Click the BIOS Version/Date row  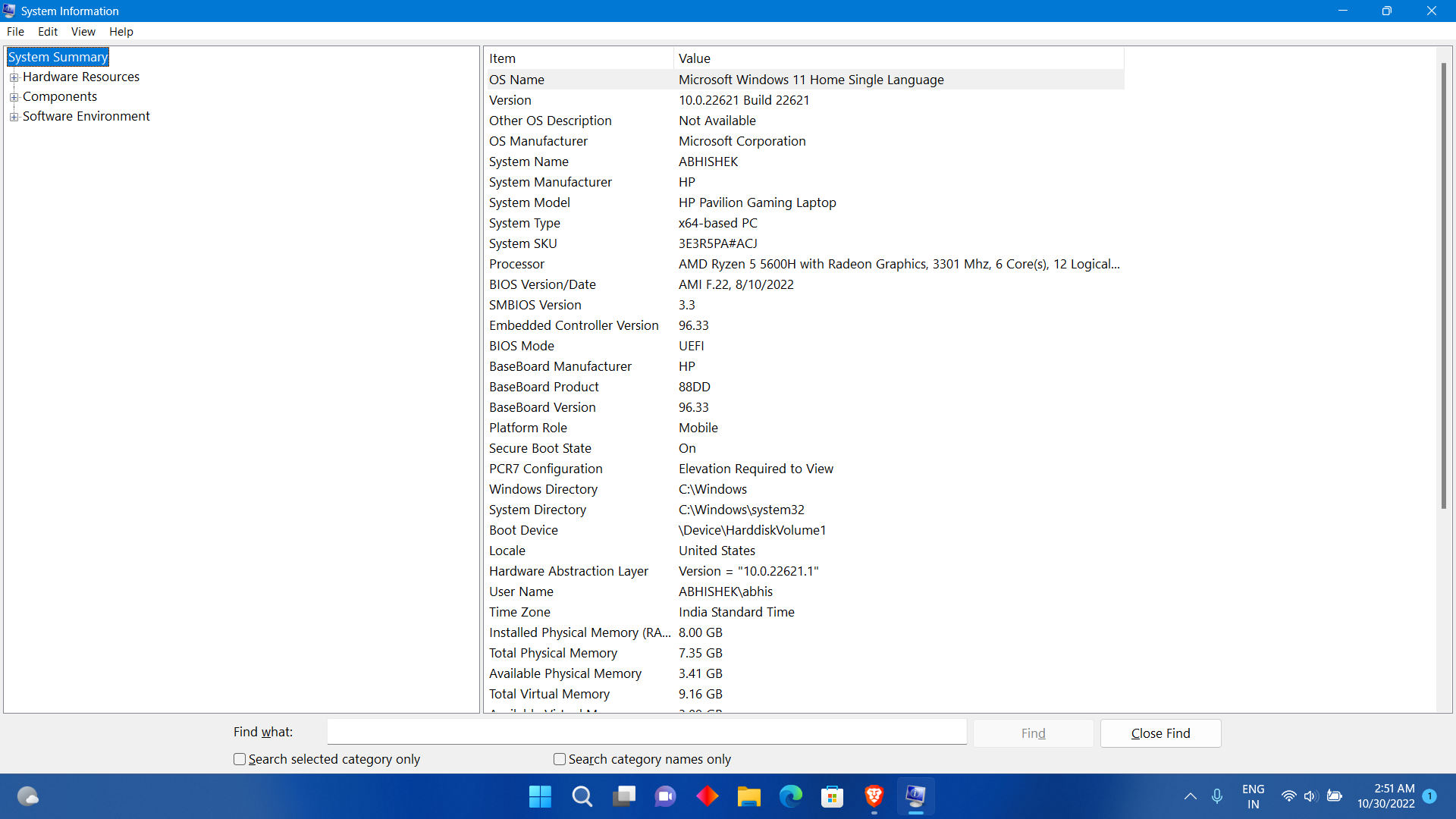pos(805,284)
